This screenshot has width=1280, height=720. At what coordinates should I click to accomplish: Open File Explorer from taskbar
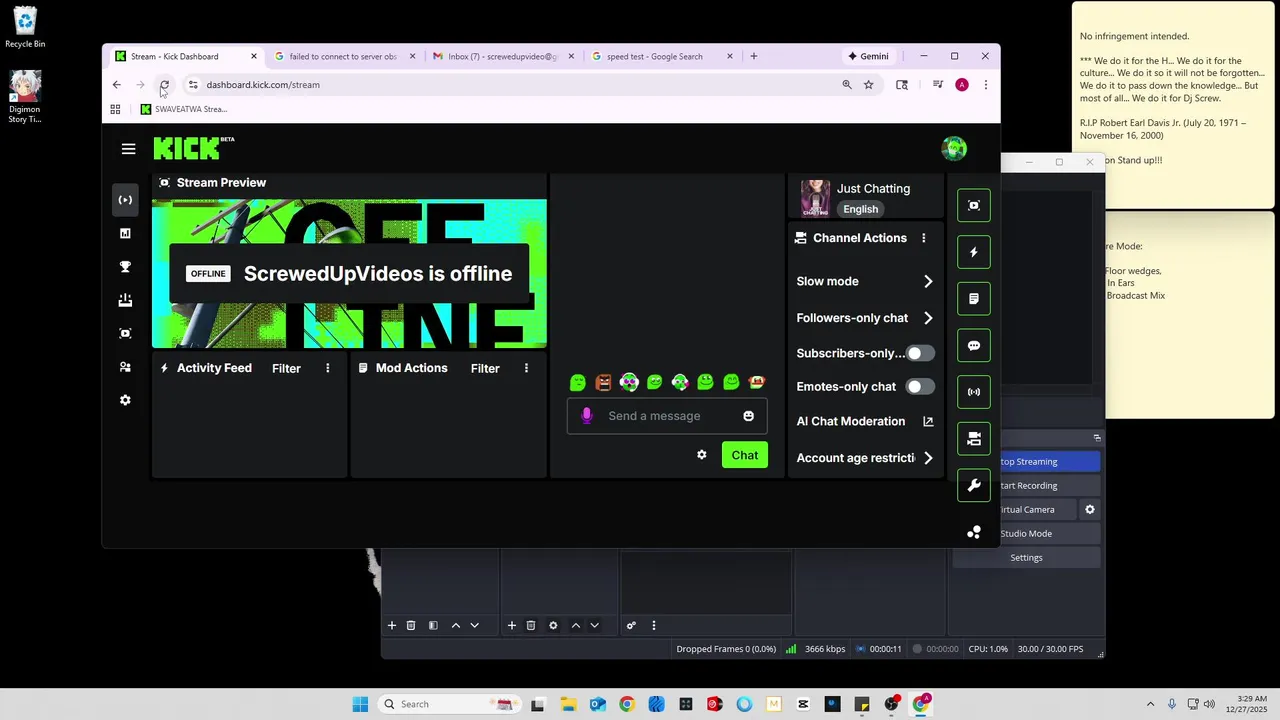568,704
